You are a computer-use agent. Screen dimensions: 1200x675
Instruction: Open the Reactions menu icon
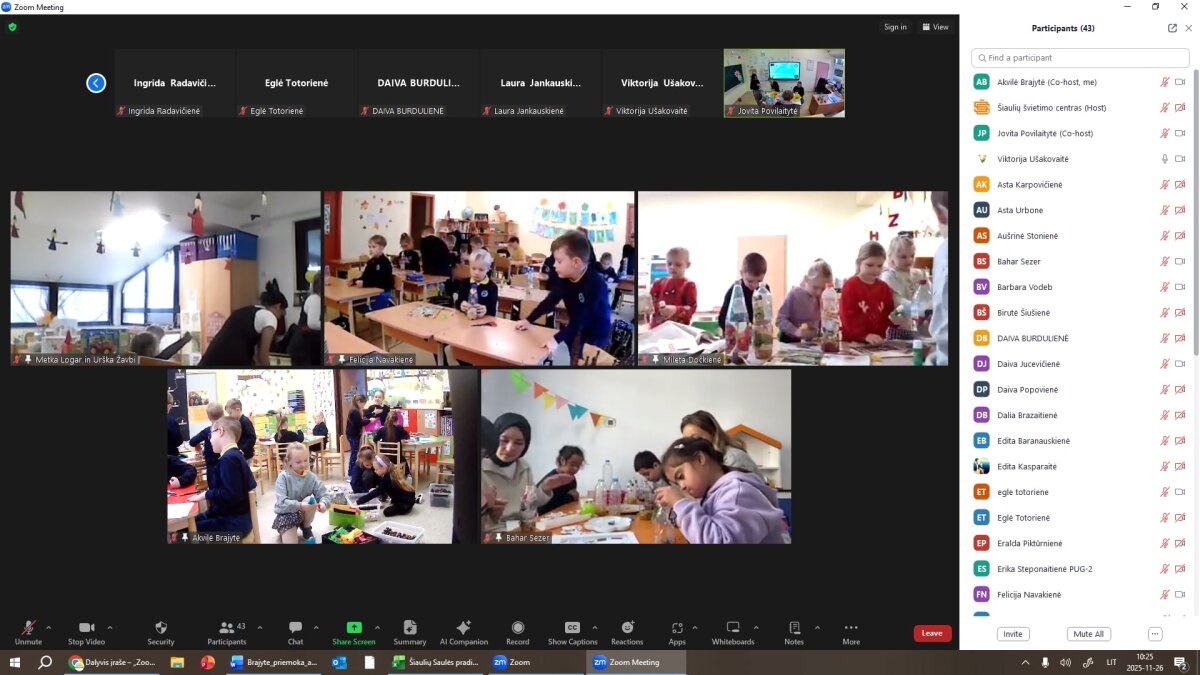[627, 628]
